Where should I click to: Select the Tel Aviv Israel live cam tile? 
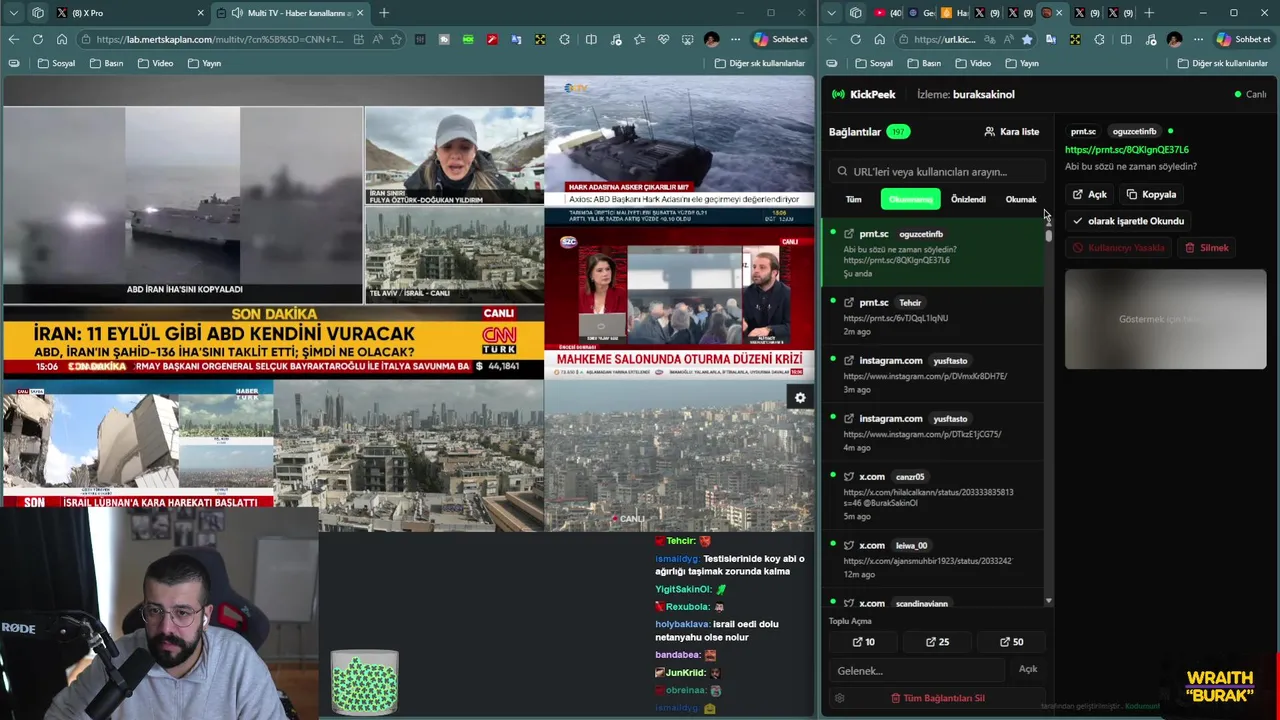(x=454, y=255)
